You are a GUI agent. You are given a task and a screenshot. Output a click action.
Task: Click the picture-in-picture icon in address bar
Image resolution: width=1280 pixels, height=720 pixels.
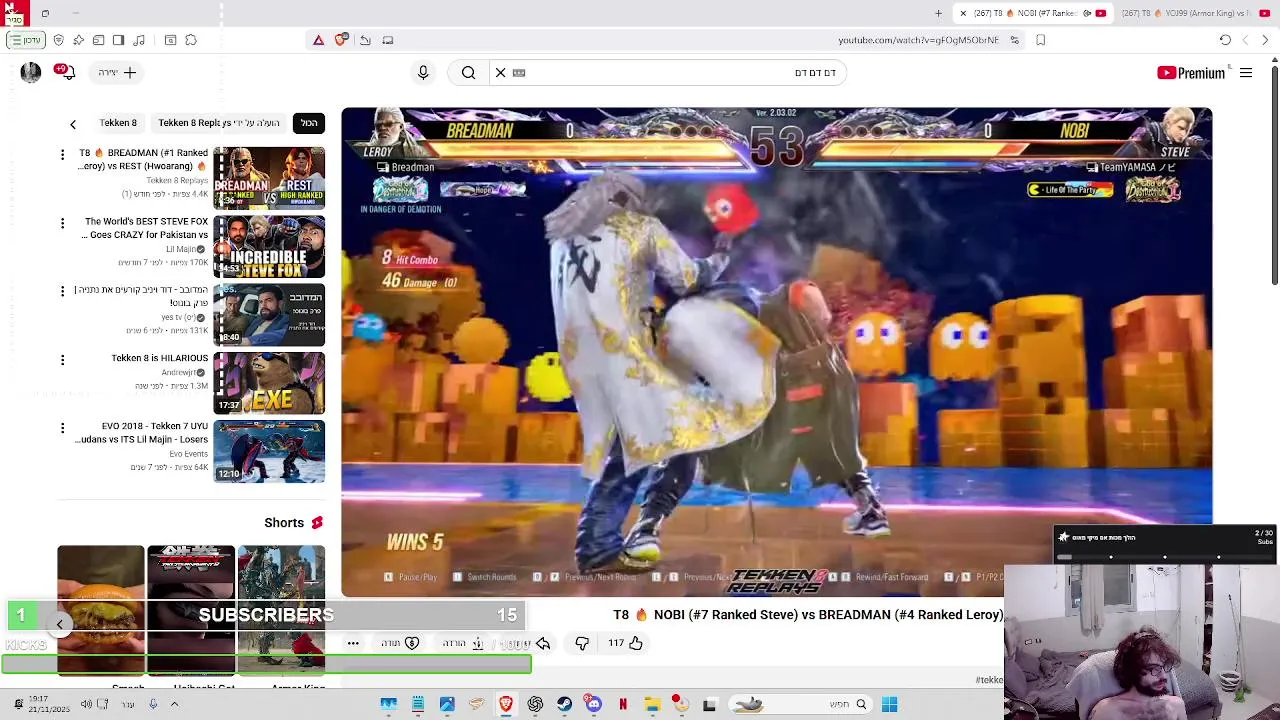388,40
